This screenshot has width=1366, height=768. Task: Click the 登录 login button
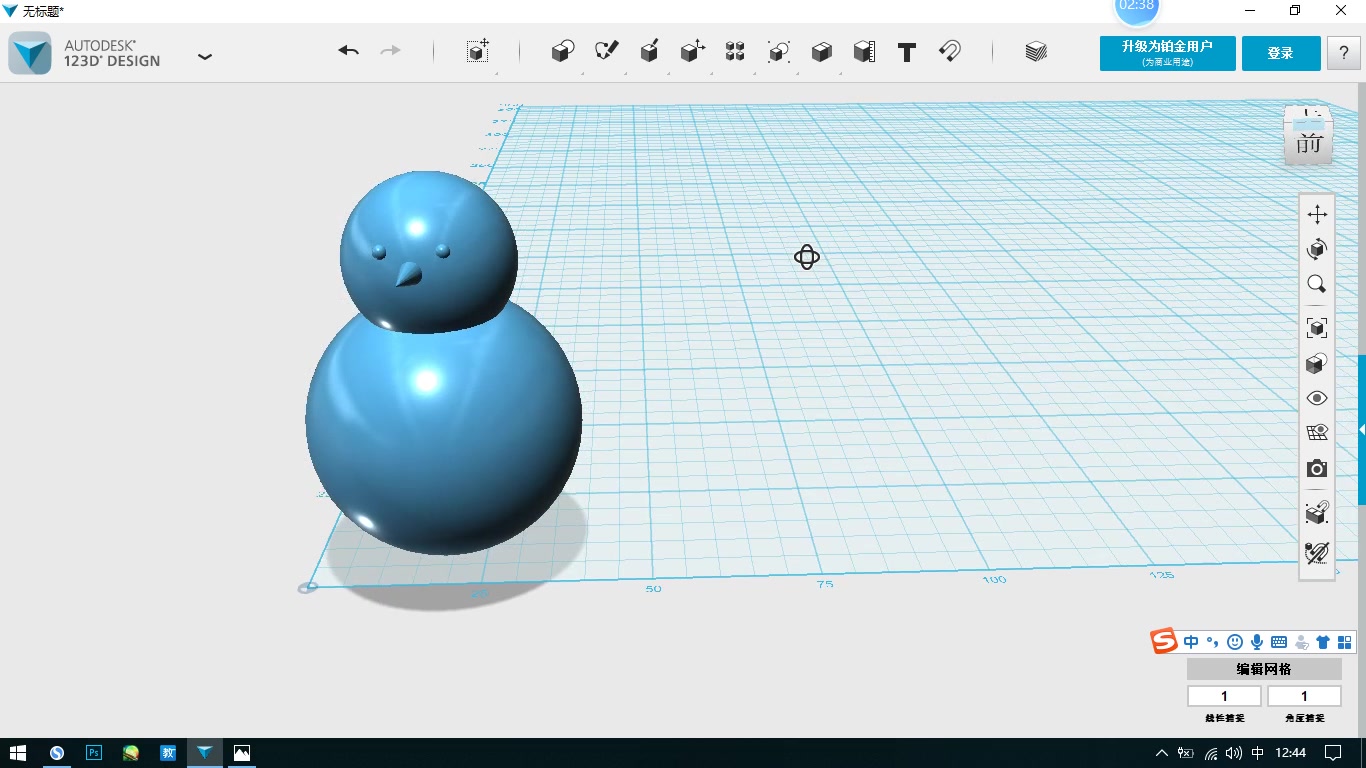tap(1280, 53)
